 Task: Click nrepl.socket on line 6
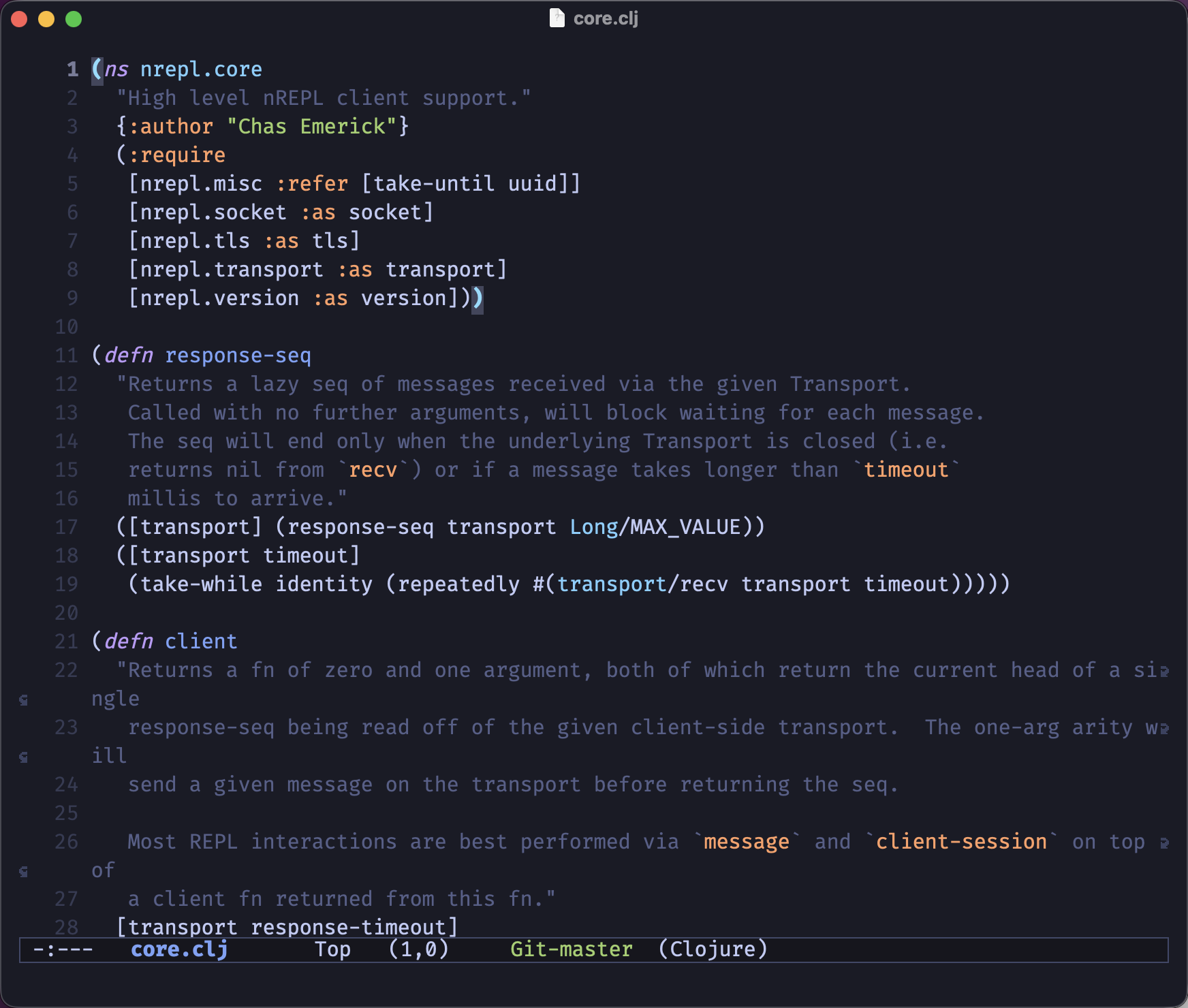point(213,212)
